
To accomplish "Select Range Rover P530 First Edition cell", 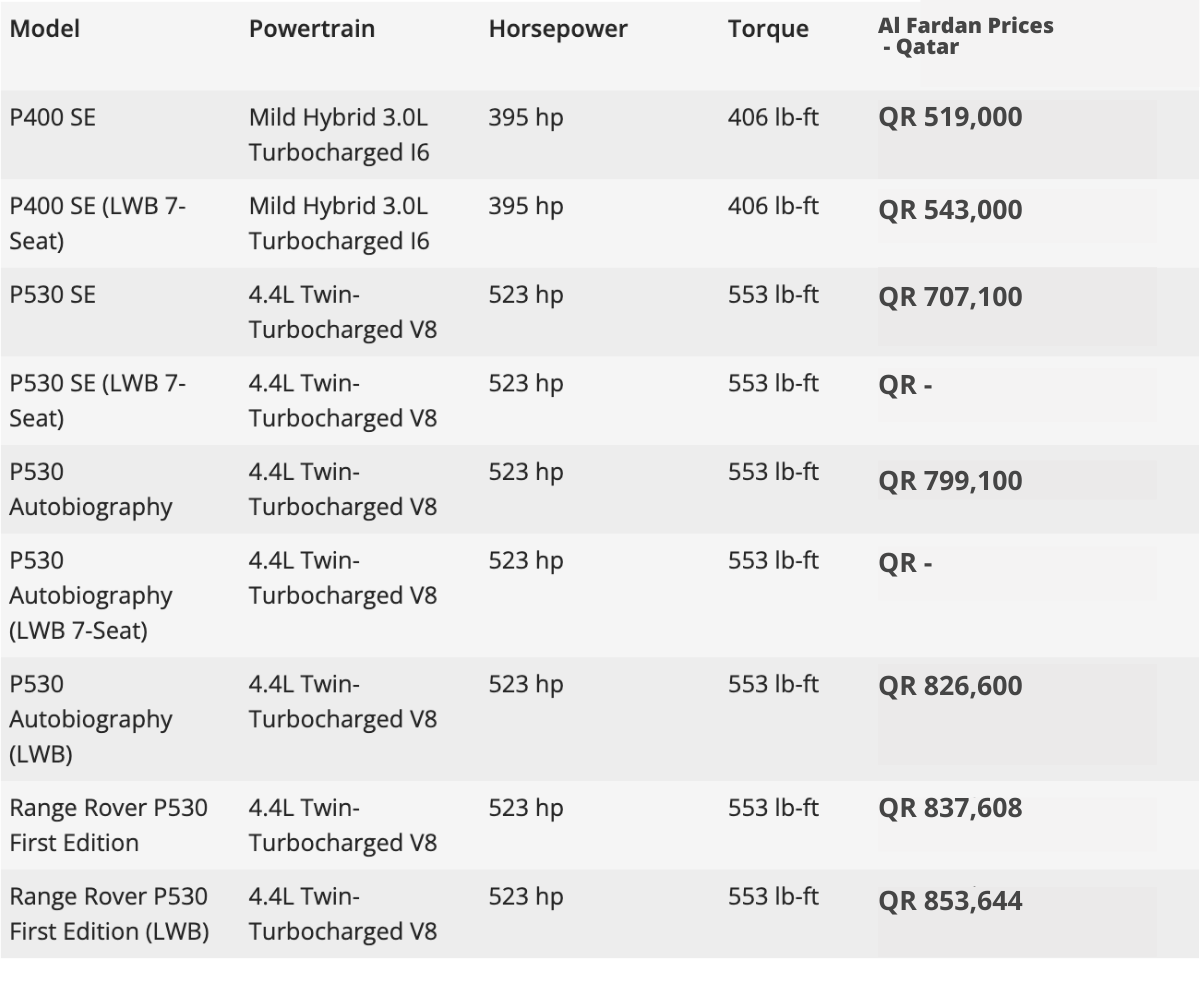I will click(108, 825).
